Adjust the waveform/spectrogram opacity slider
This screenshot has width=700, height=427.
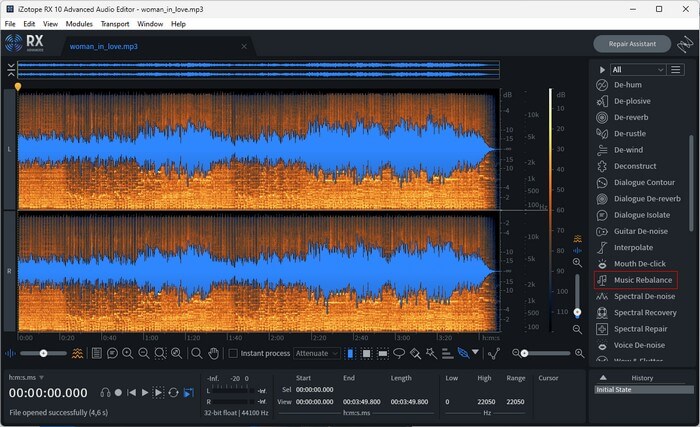[x=43, y=353]
